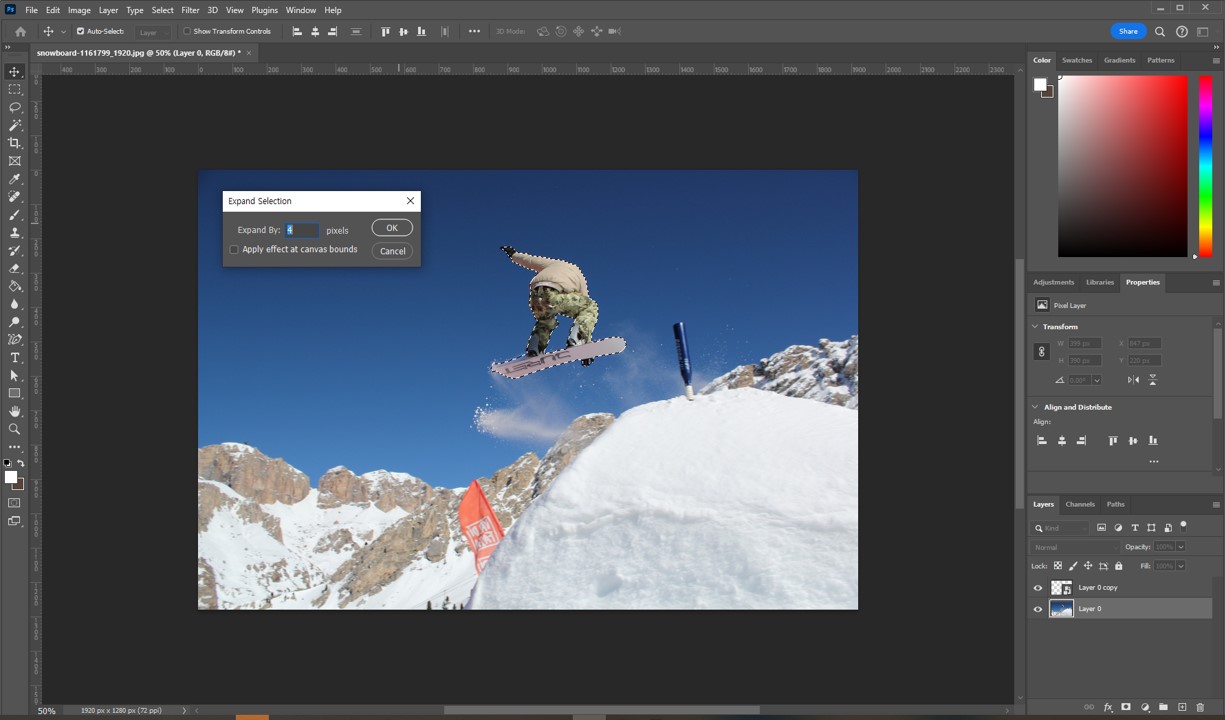Toggle the layer filter on/off switch
Image resolution: width=1225 pixels, height=720 pixels.
coord(1184,524)
